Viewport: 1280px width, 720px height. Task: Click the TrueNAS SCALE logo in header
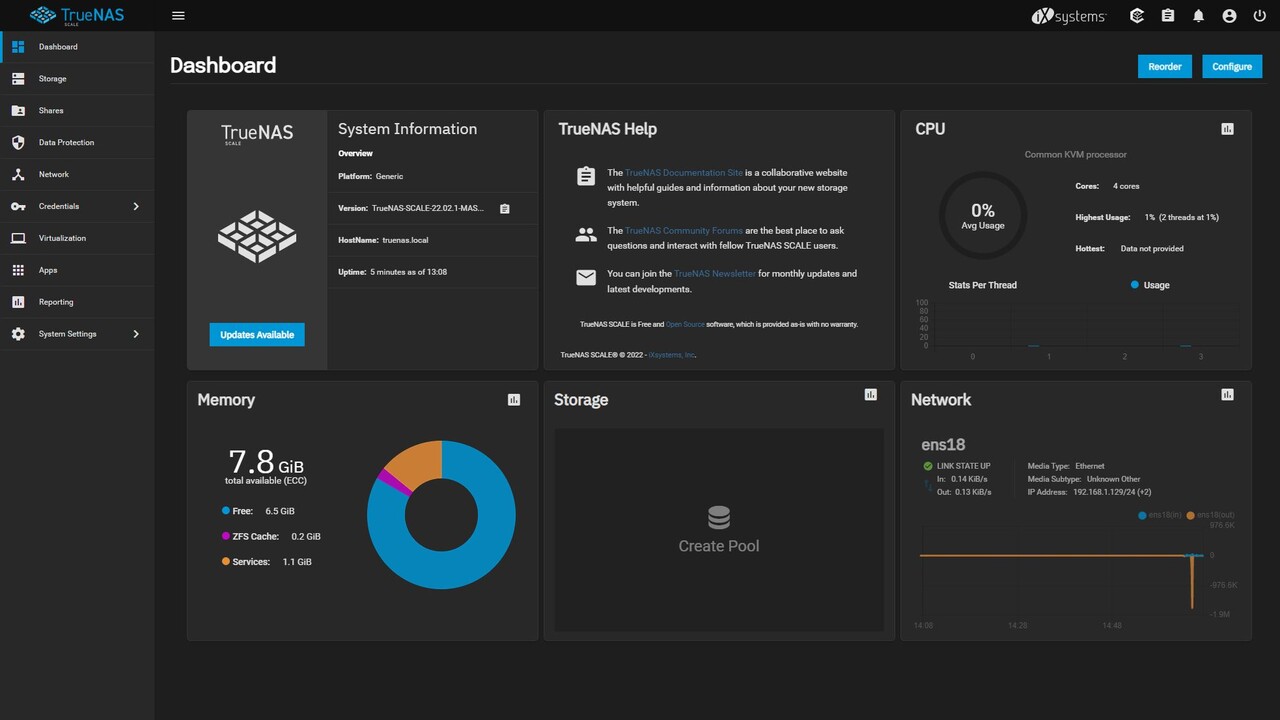77,15
